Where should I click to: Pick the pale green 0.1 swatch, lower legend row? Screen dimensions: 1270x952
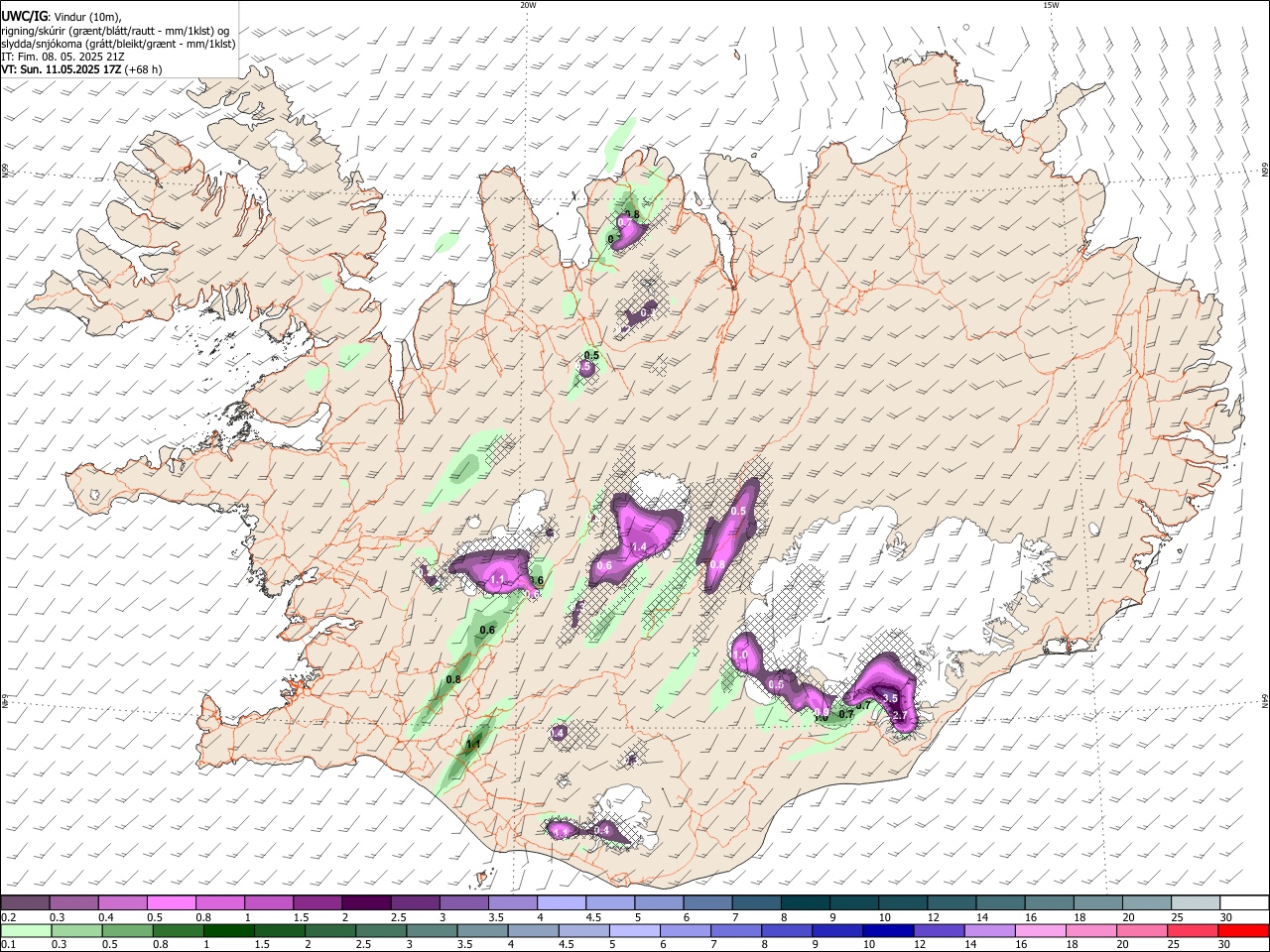pos(25,930)
